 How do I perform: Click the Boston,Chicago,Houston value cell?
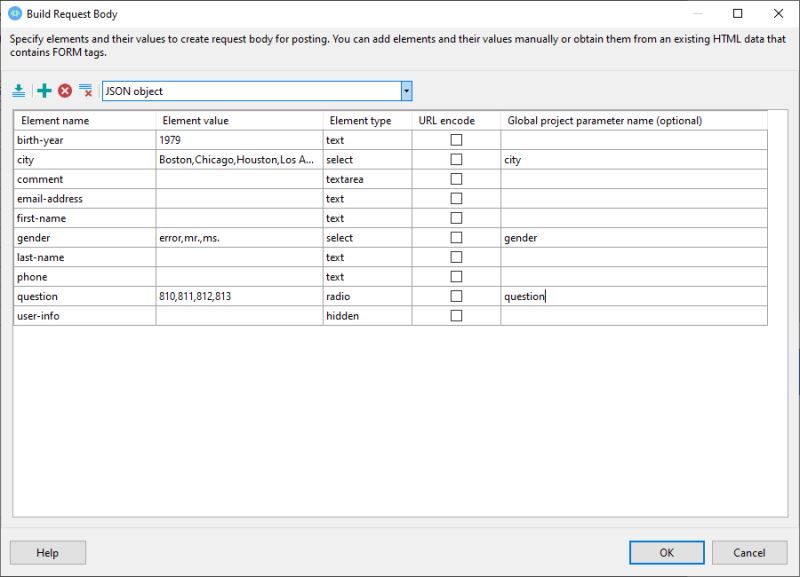coord(239,160)
